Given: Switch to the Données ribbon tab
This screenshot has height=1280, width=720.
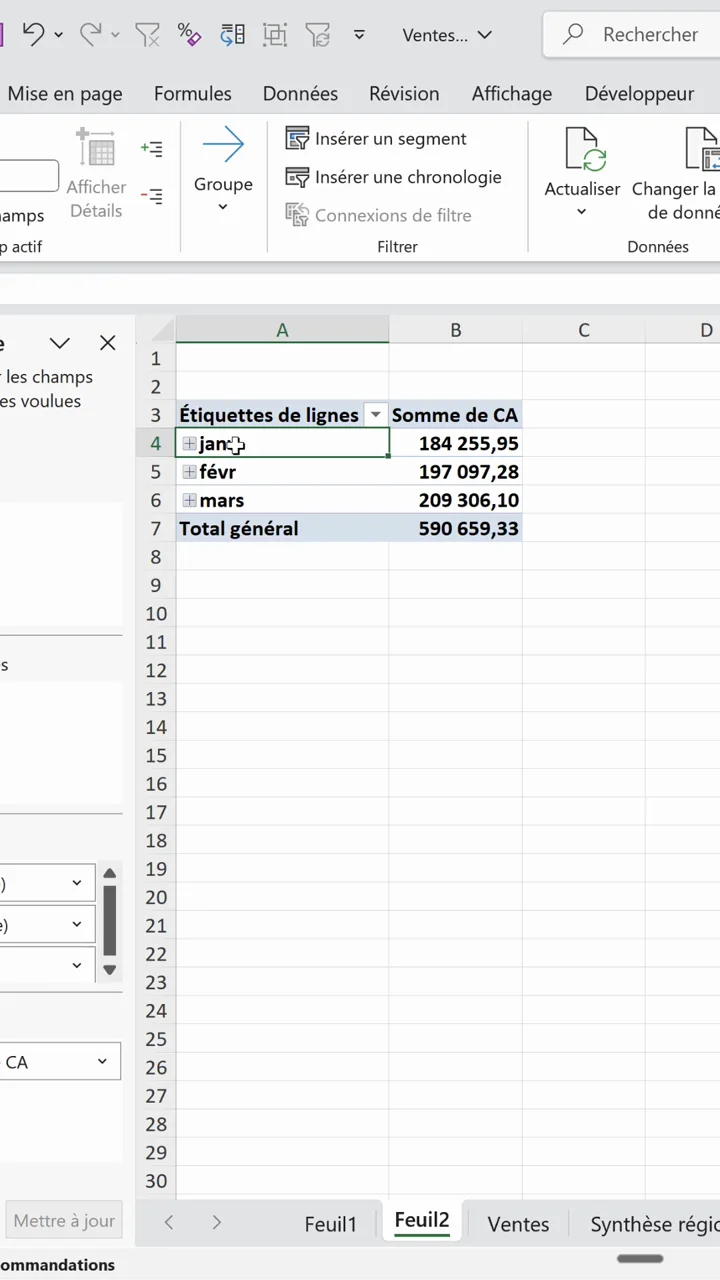Looking at the screenshot, I should (x=300, y=94).
